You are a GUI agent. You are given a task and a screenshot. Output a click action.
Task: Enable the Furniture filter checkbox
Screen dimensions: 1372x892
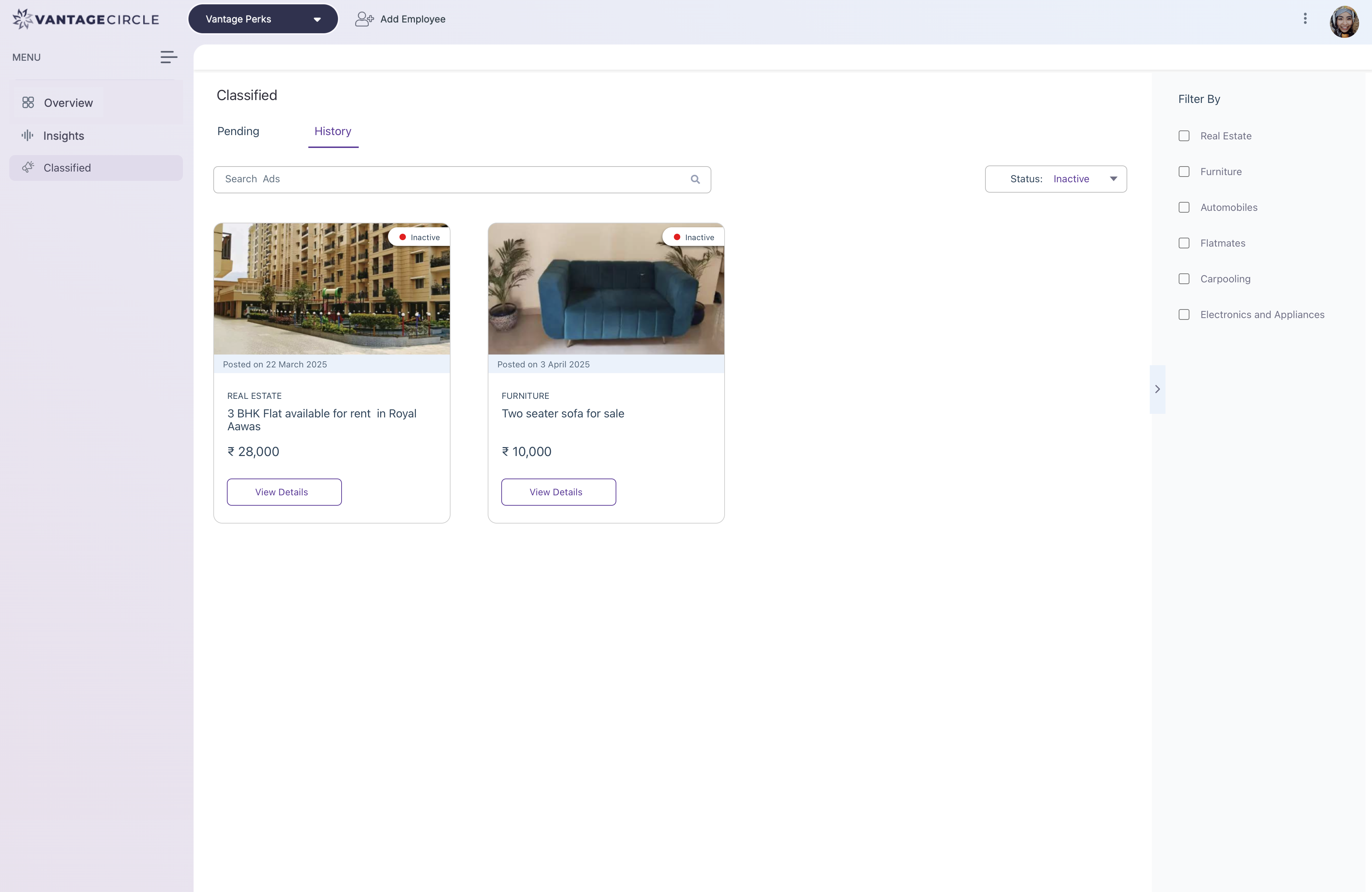point(1184,172)
